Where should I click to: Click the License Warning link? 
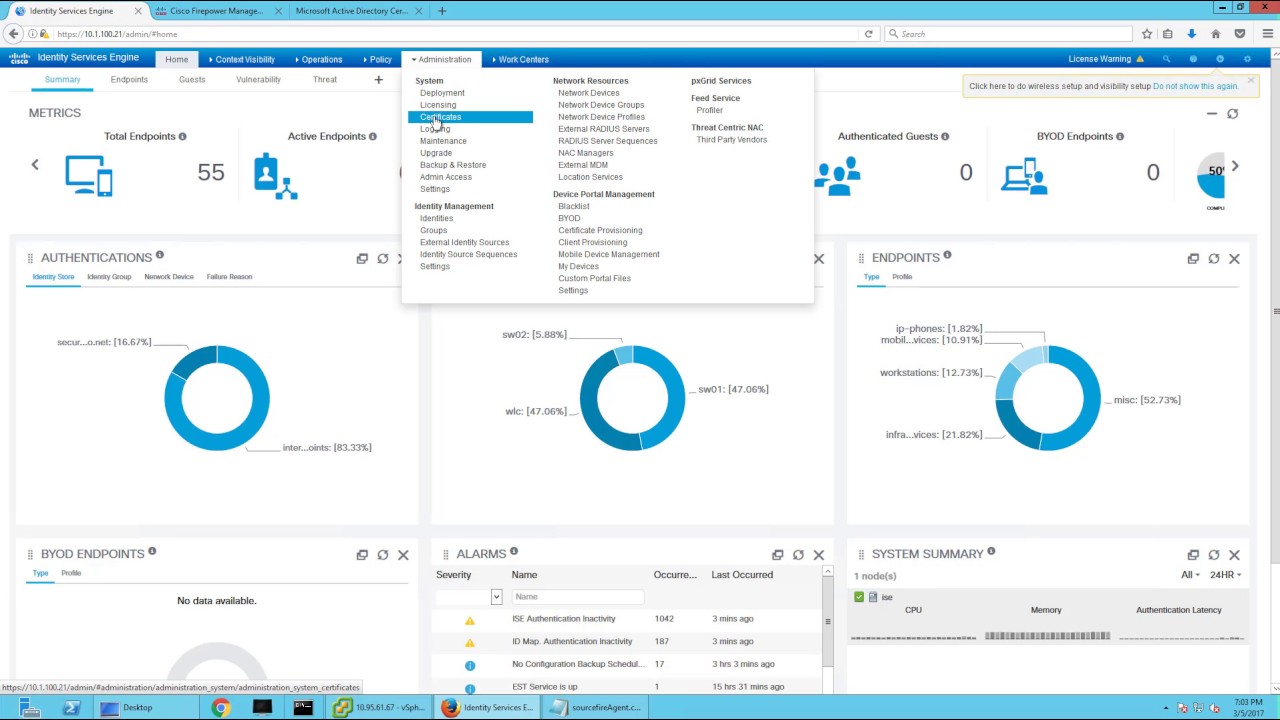(x=1100, y=59)
